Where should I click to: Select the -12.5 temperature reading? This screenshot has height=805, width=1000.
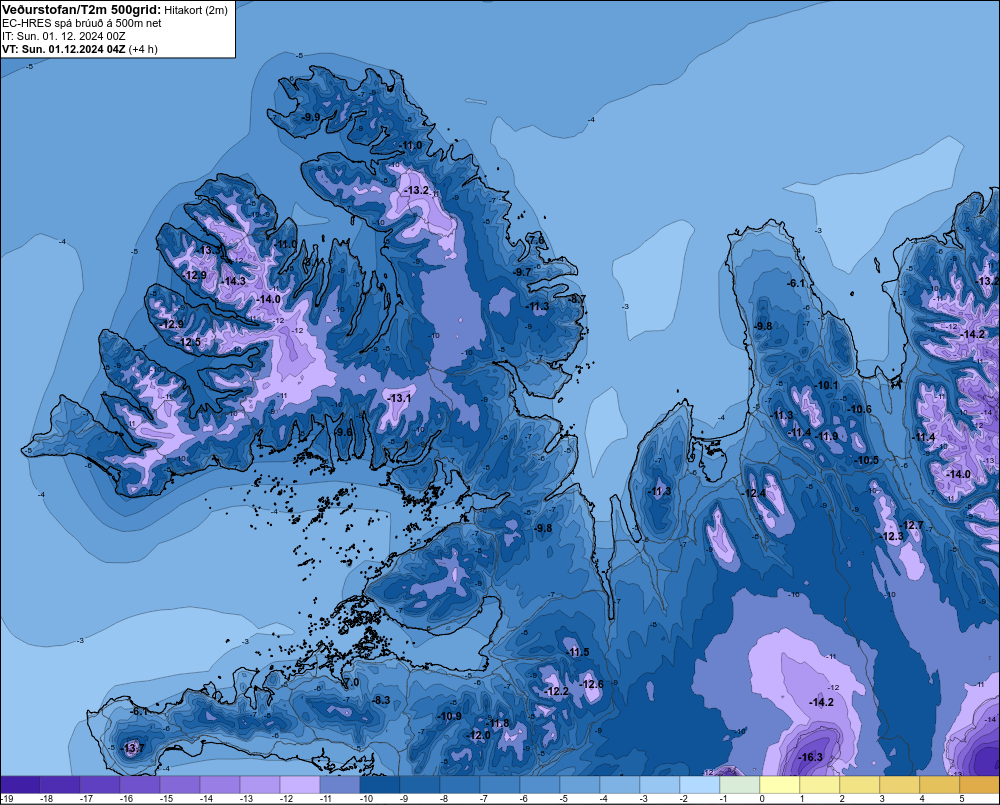coord(188,342)
